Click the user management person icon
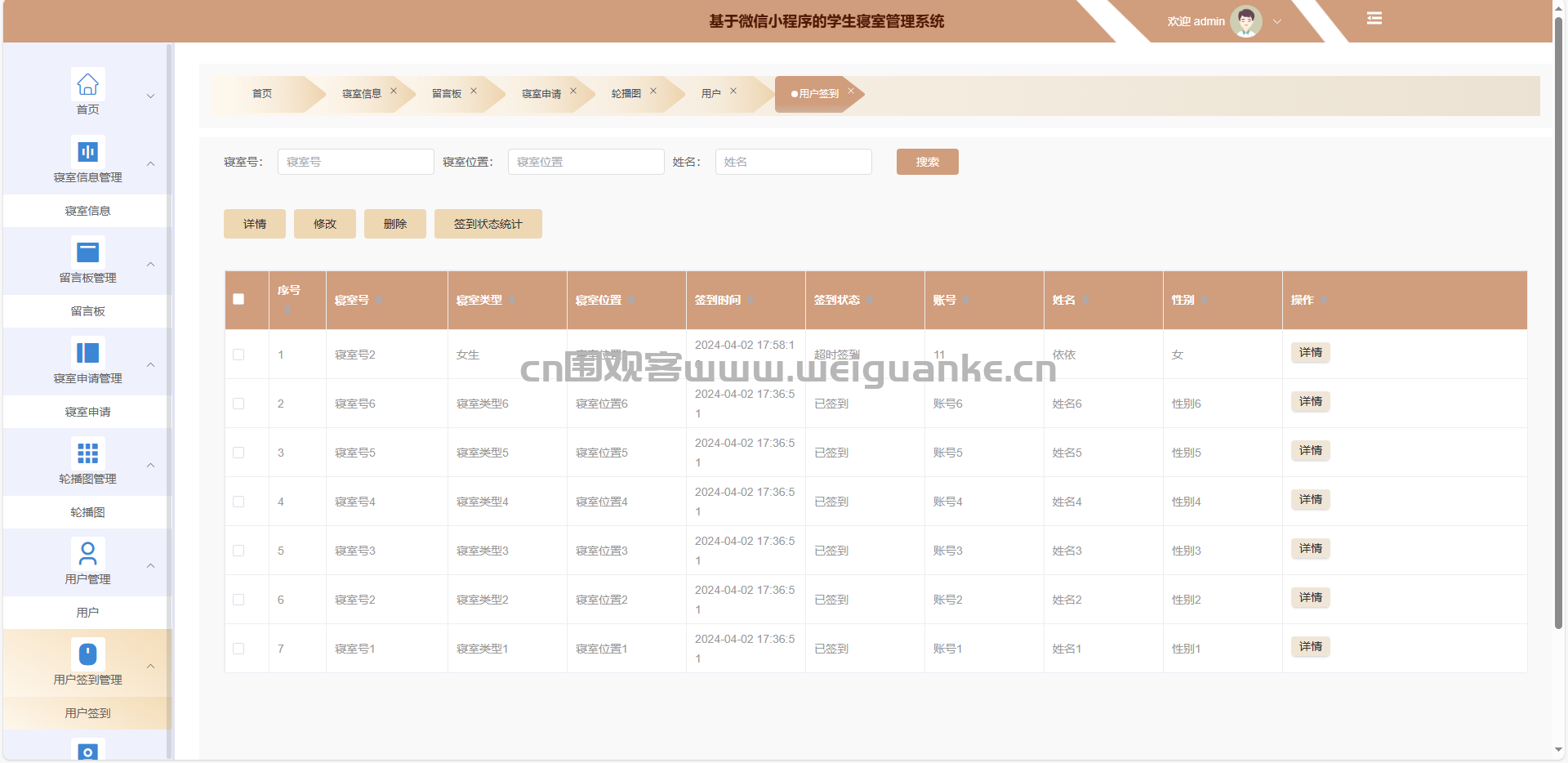1568x763 pixels. click(87, 554)
